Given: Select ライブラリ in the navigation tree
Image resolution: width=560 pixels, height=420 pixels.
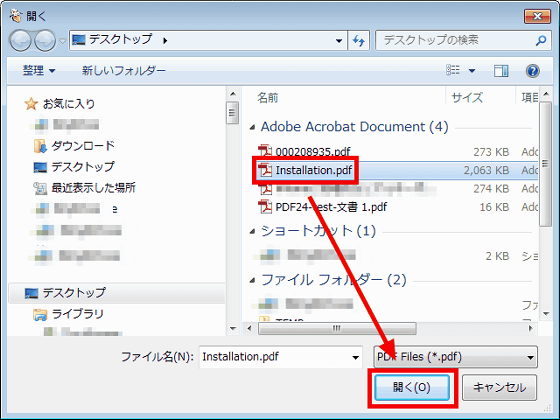Looking at the screenshot, I should click(x=78, y=314).
